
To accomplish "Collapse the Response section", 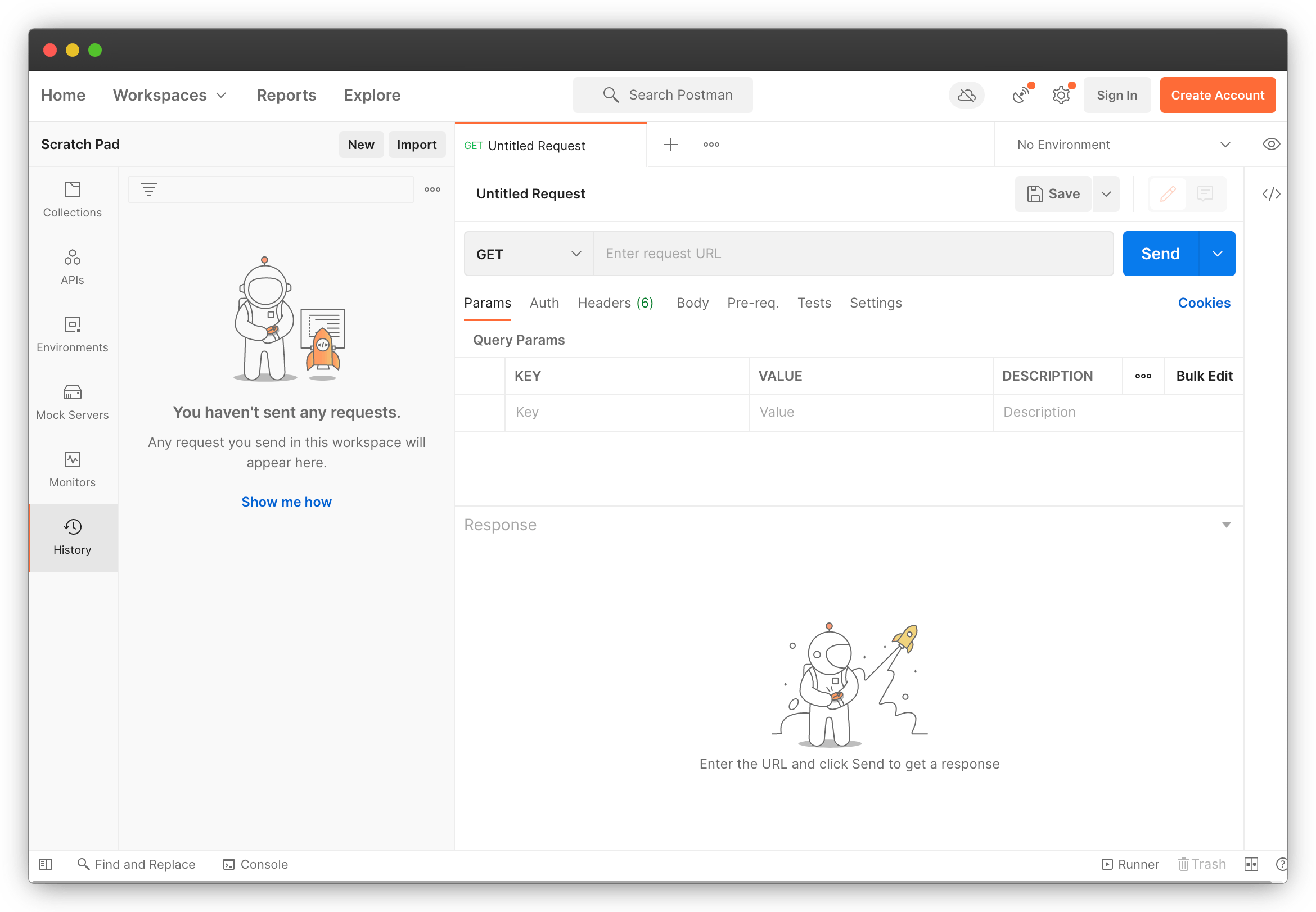I will (1226, 524).
